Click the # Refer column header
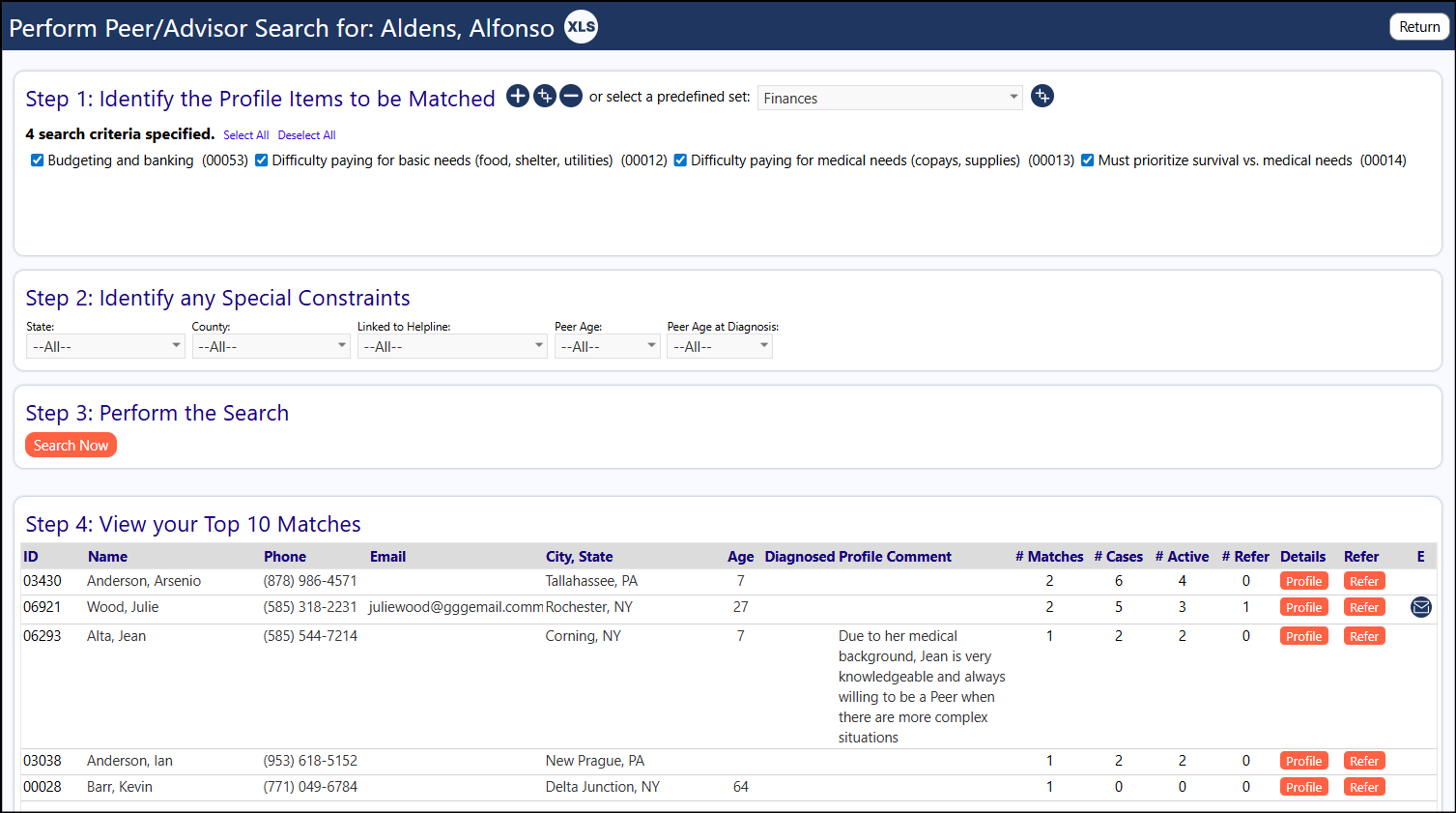This screenshot has height=813, width=1456. tap(1245, 556)
